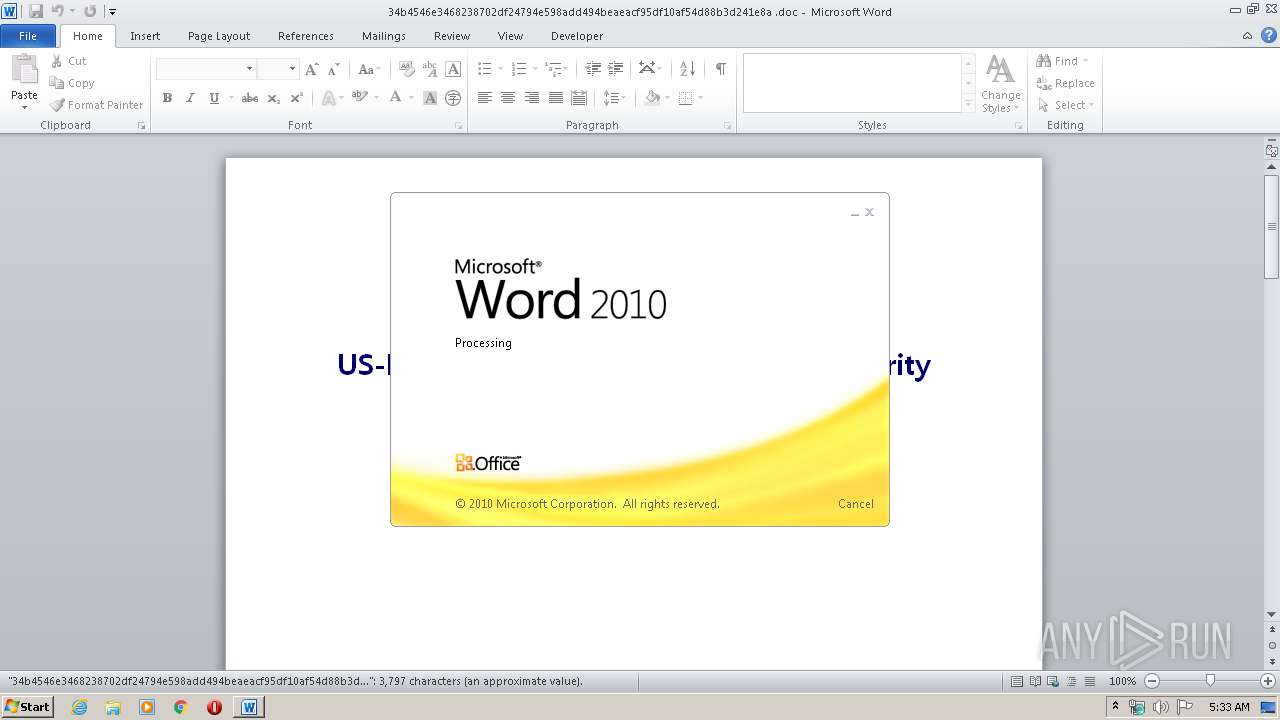Toggle Bold formatting
The width and height of the screenshot is (1280, 720).
click(x=167, y=98)
